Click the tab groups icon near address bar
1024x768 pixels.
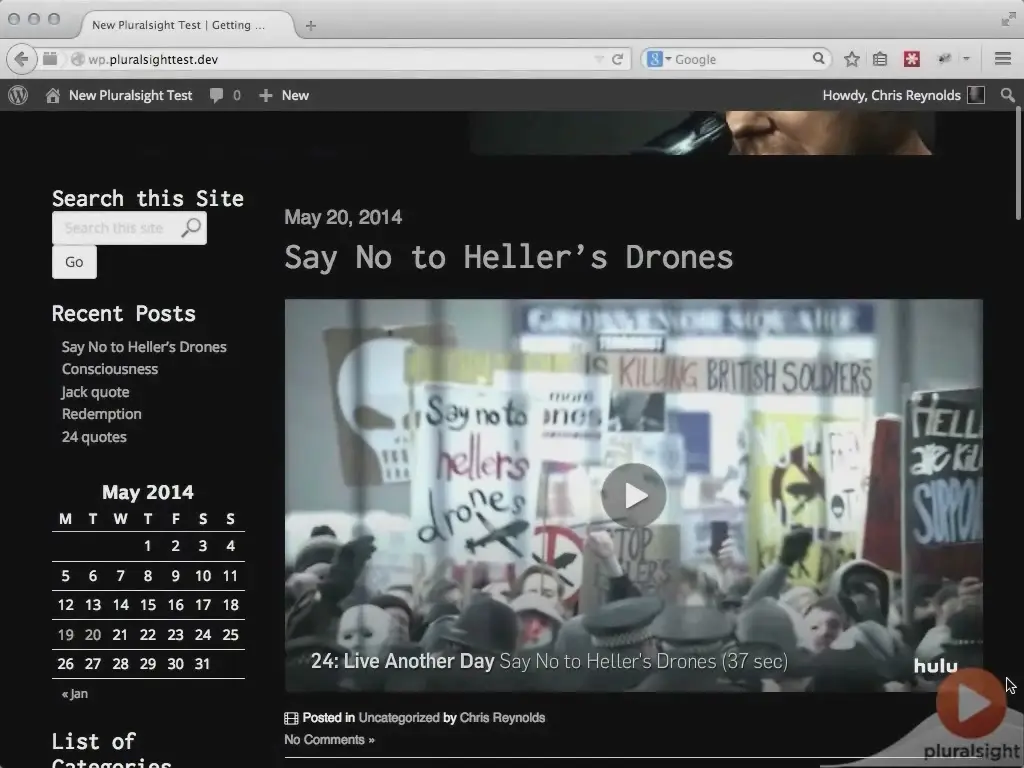click(50, 59)
